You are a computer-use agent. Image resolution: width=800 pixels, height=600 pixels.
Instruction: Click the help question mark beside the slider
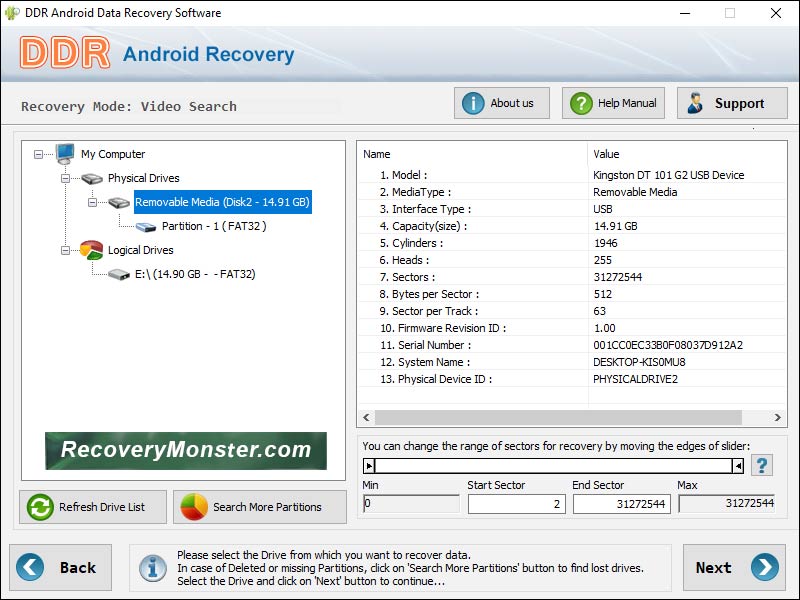762,464
